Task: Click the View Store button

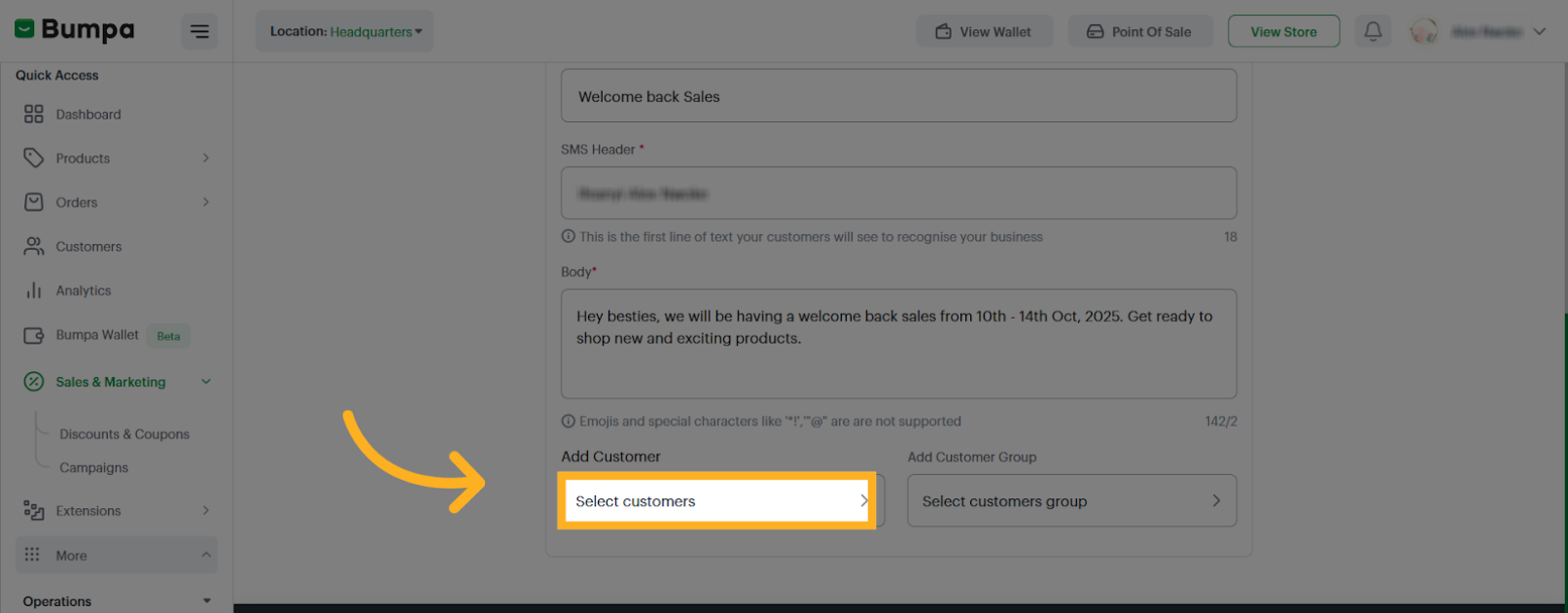Action: pos(1283,31)
